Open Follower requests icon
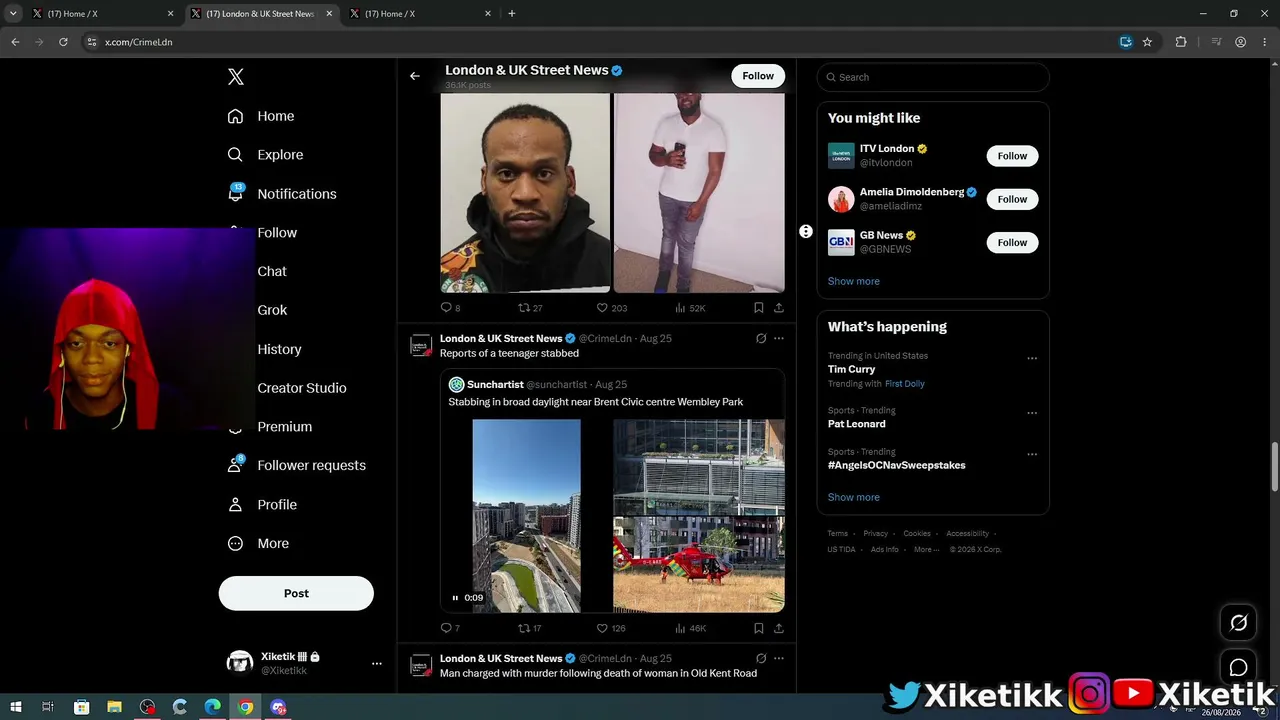This screenshot has height=720, width=1280. click(x=236, y=465)
